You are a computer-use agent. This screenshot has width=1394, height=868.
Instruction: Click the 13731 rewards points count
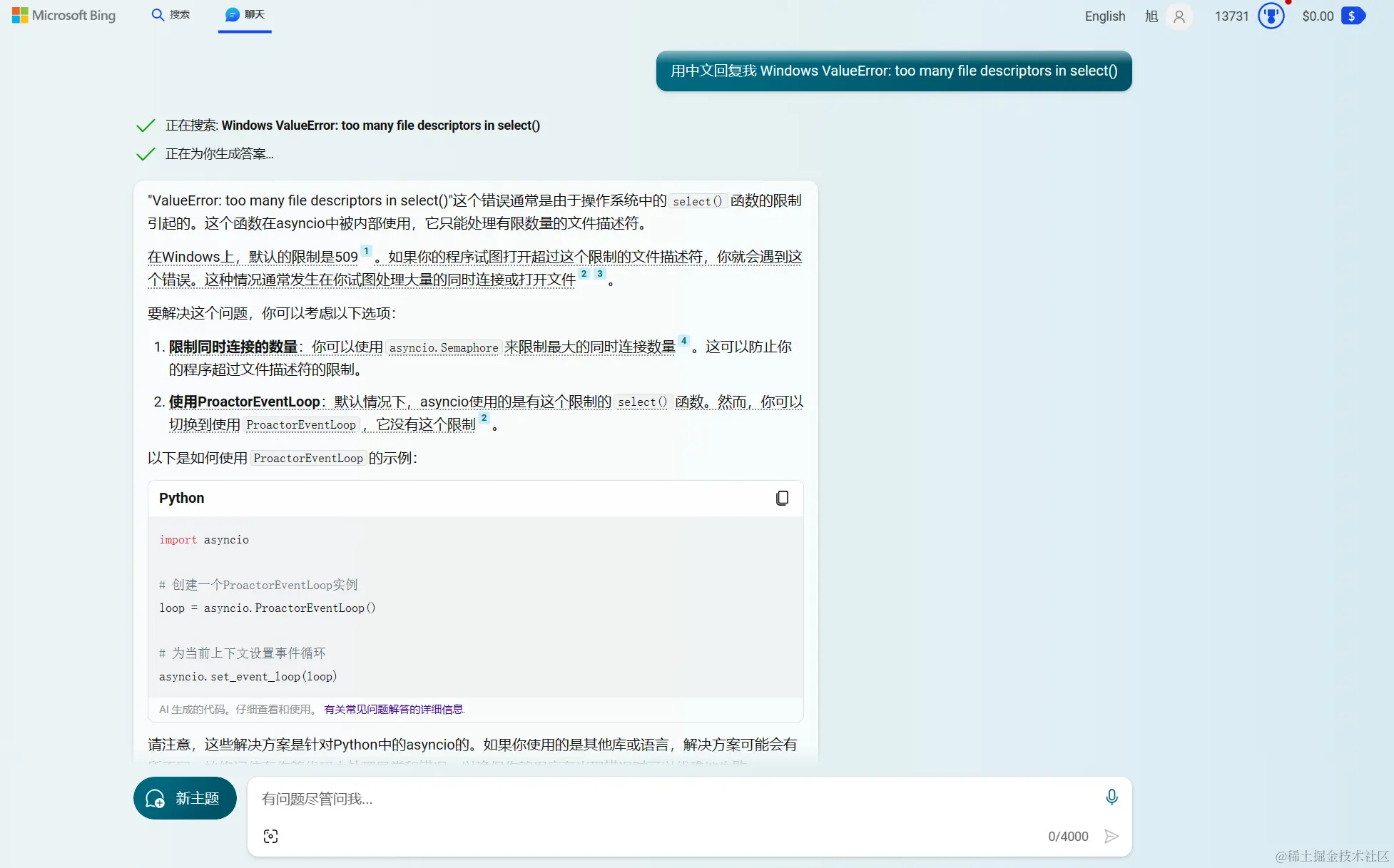1231,16
